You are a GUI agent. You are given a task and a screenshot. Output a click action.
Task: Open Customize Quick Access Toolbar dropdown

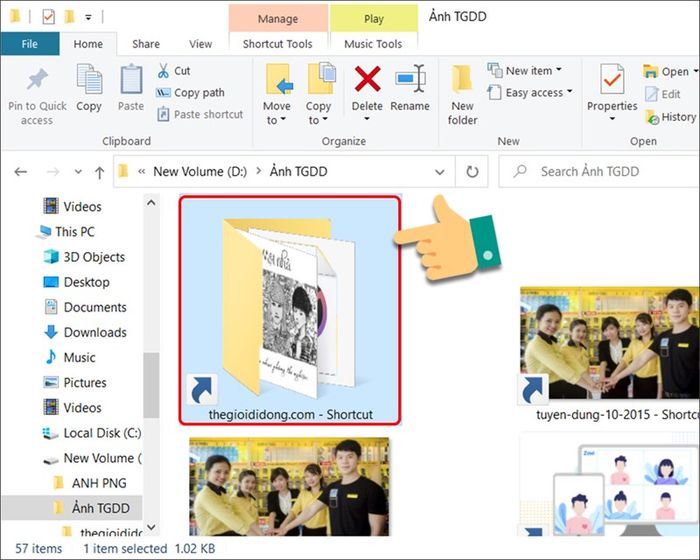[88, 18]
